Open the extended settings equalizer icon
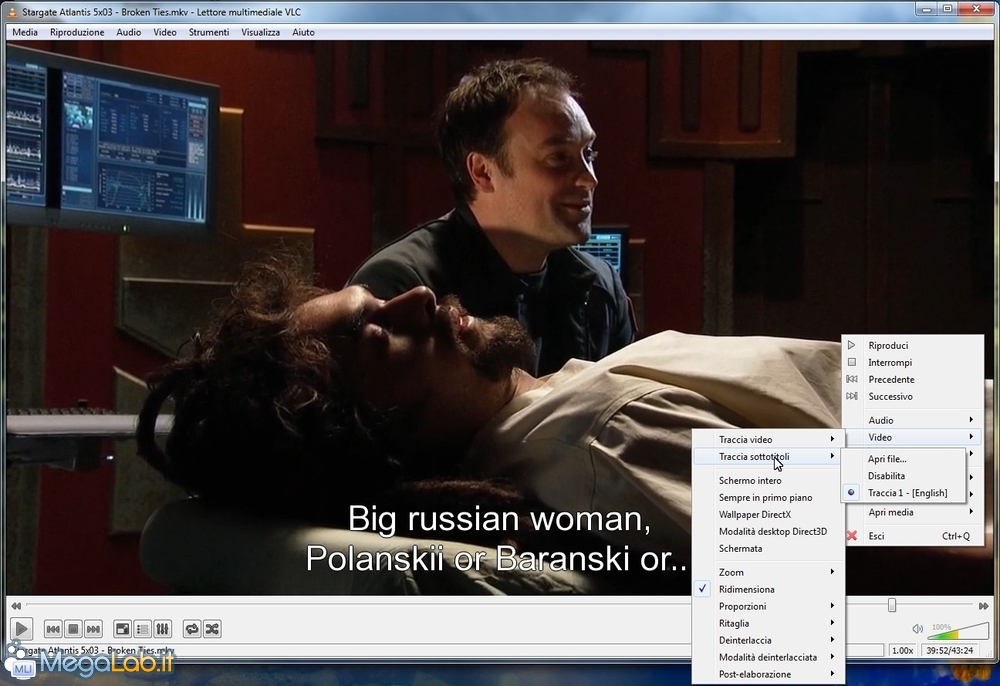 (163, 629)
